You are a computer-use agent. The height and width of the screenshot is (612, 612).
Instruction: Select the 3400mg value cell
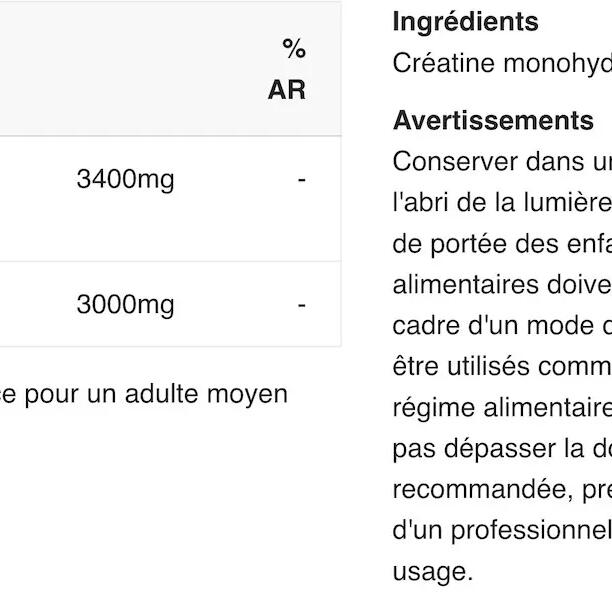tap(125, 180)
